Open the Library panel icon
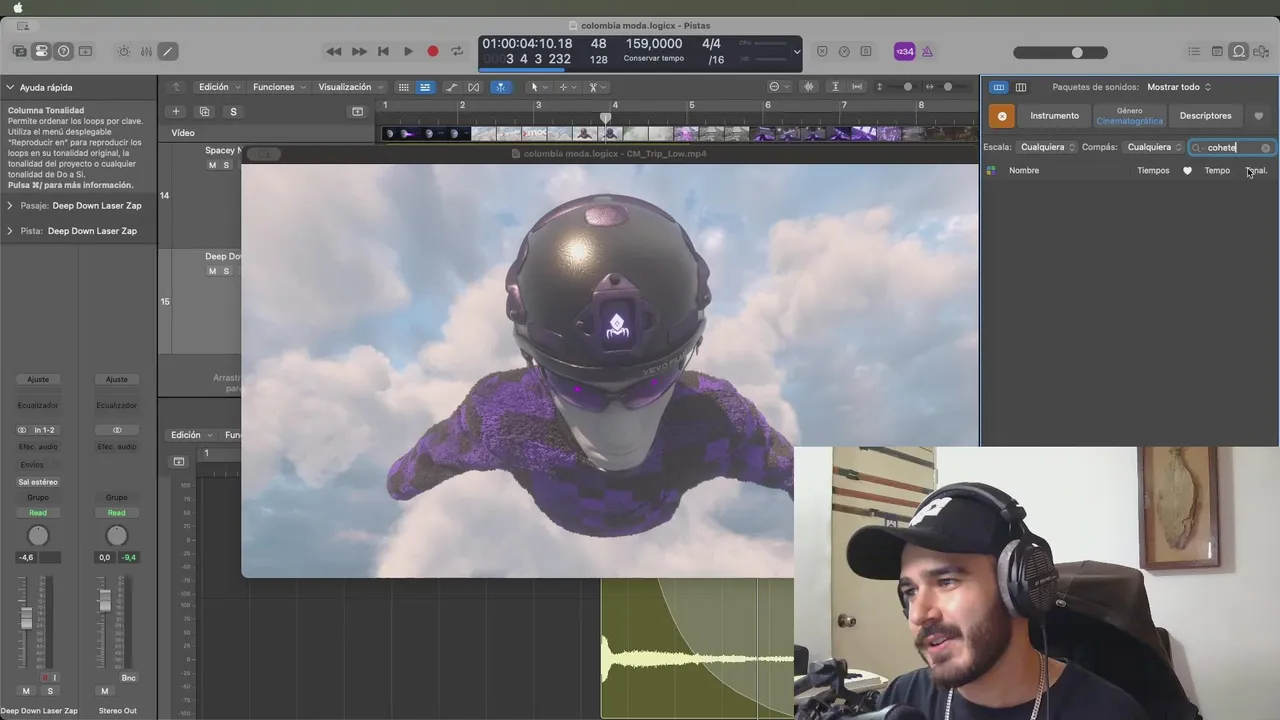This screenshot has height=720, width=1280. click(x=20, y=51)
